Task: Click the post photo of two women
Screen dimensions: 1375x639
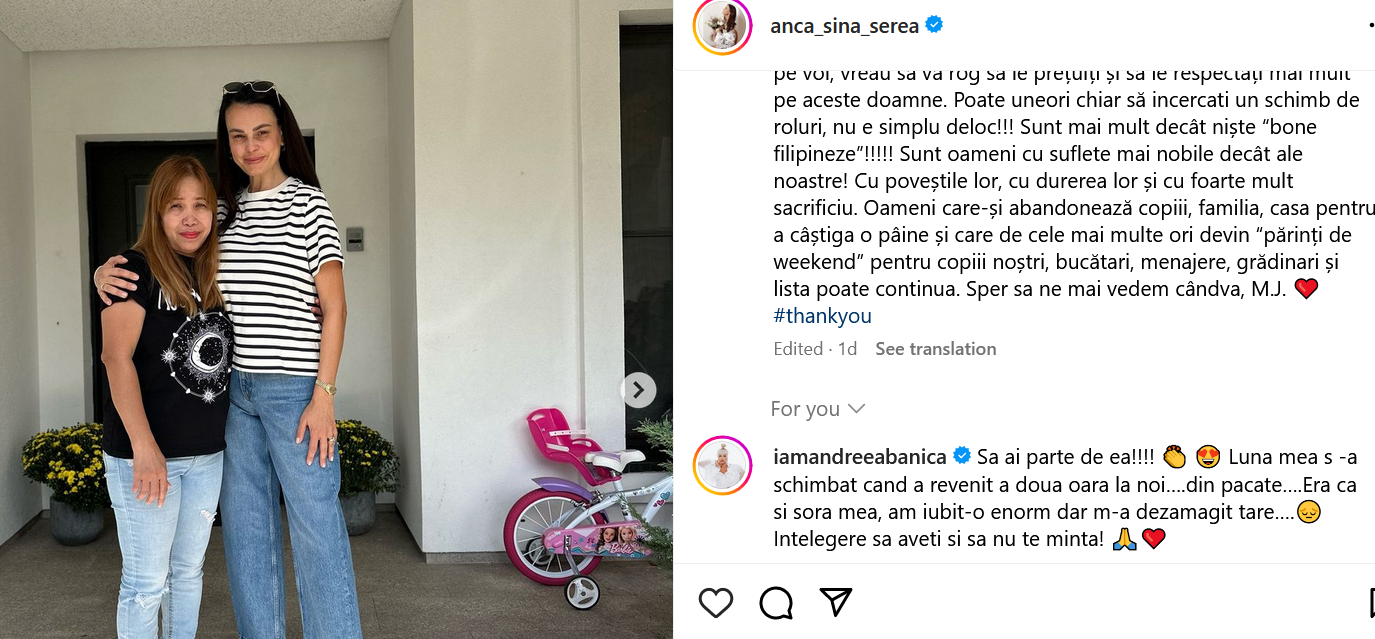Action: (336, 319)
